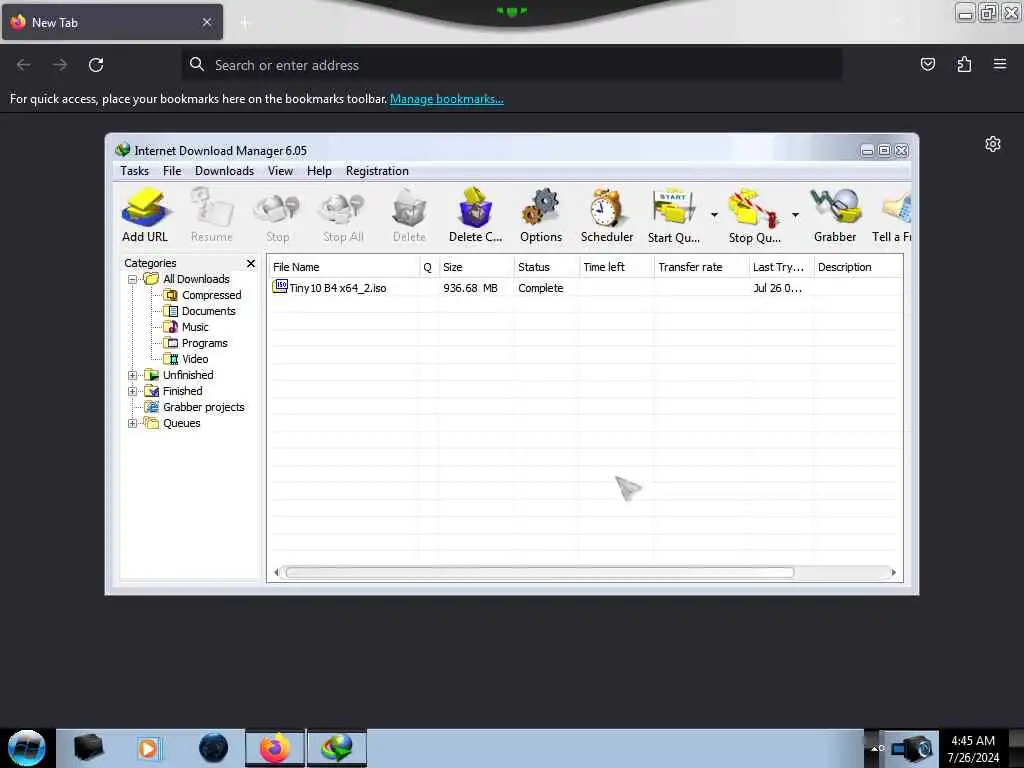This screenshot has width=1024, height=768.
Task: Select the Compressed category
Action: coord(211,295)
